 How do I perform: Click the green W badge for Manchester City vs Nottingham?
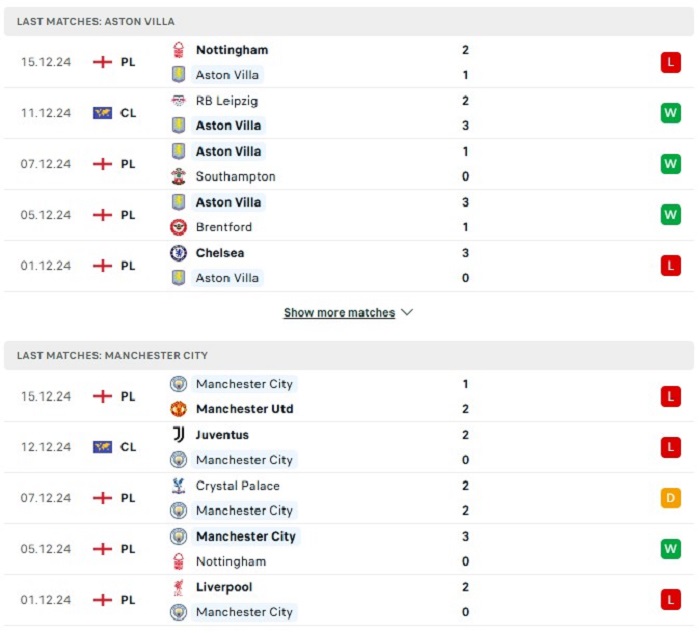671,549
